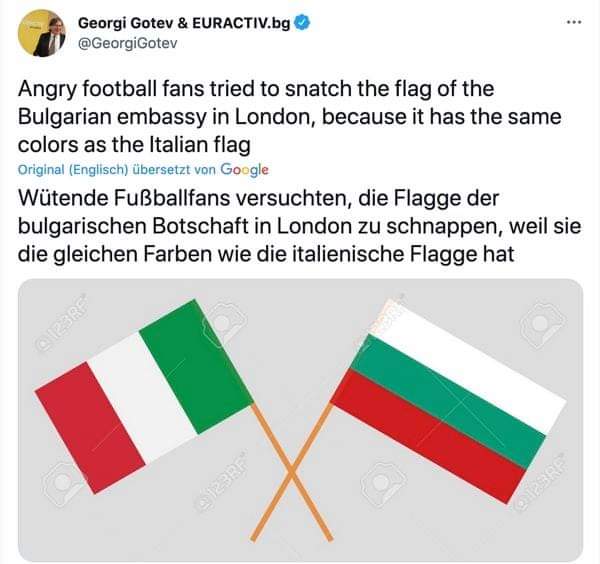Image resolution: width=600 pixels, height=564 pixels.
Task: Click the crossing point of the flagpoles
Action: (x=292, y=473)
